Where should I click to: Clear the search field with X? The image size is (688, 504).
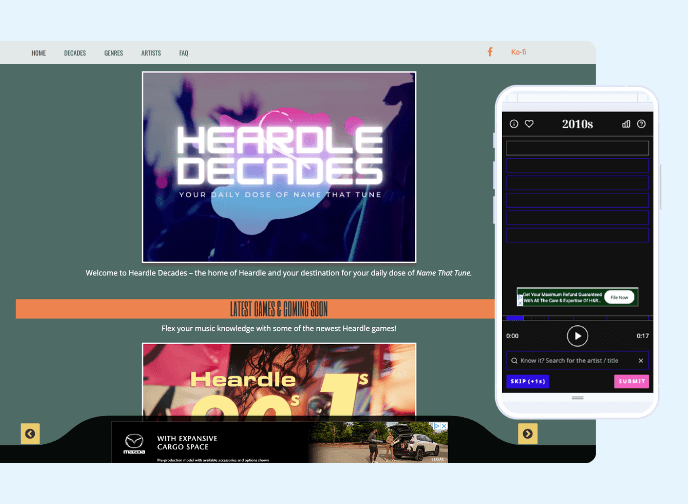click(x=641, y=361)
